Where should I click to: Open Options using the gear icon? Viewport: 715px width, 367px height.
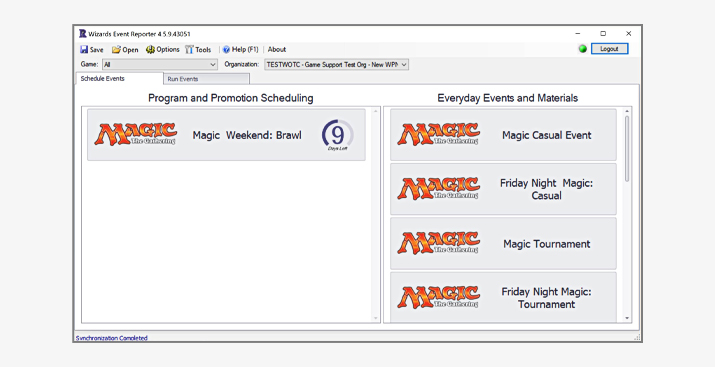click(150, 49)
